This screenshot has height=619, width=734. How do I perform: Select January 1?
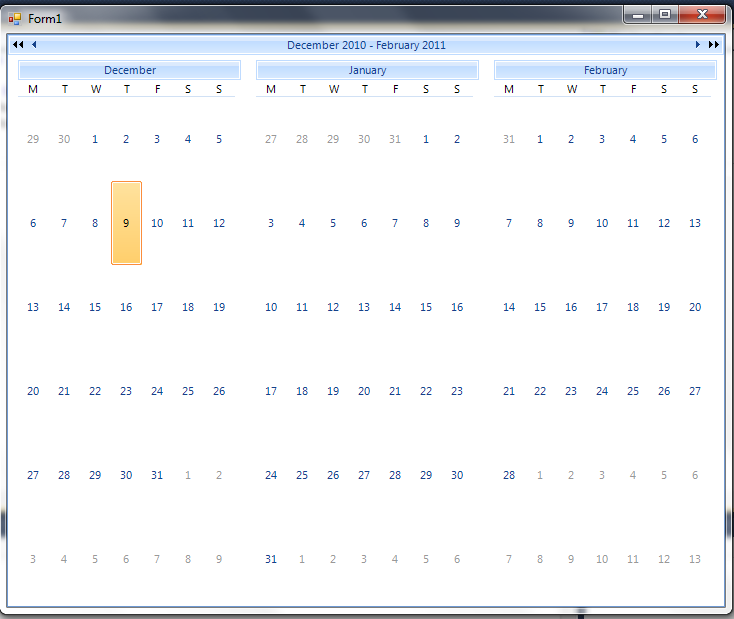[x=426, y=139]
